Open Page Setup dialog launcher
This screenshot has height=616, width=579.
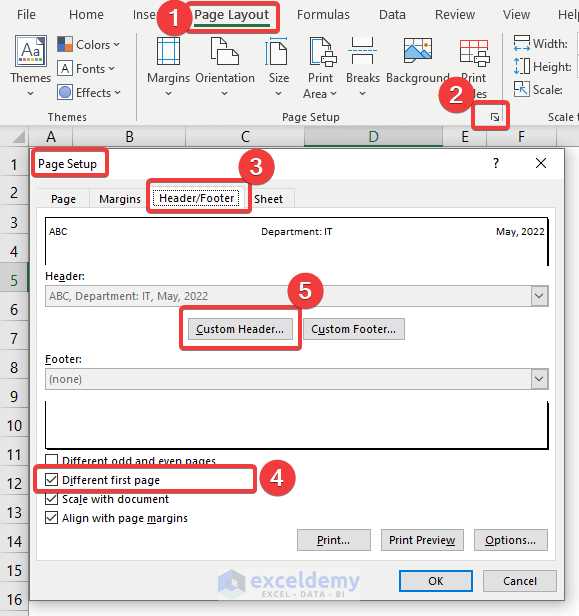pyautogui.click(x=495, y=117)
